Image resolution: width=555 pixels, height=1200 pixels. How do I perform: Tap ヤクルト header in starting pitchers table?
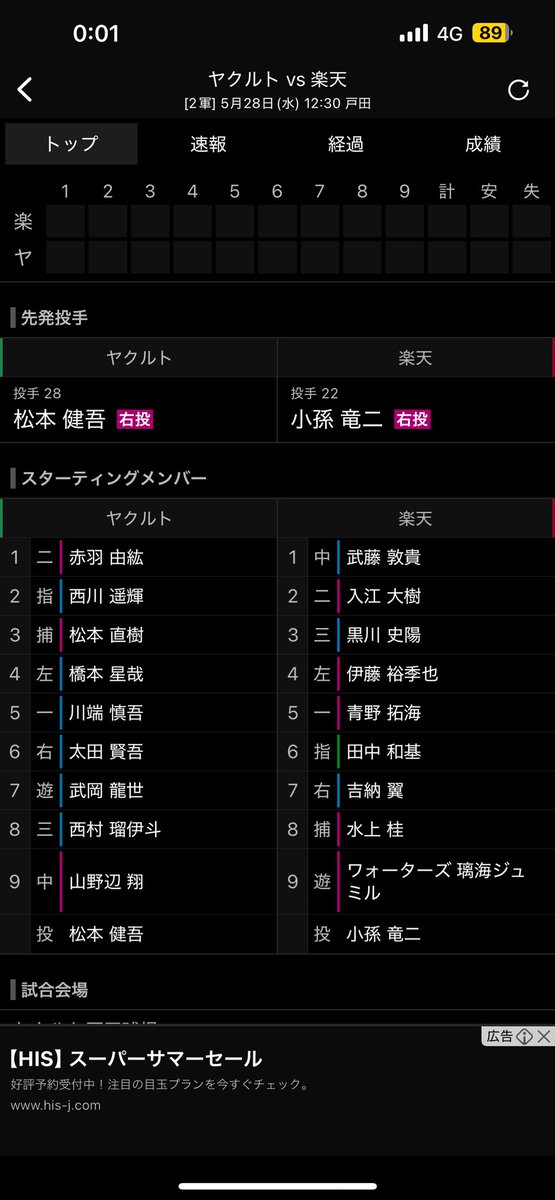pyautogui.click(x=139, y=358)
